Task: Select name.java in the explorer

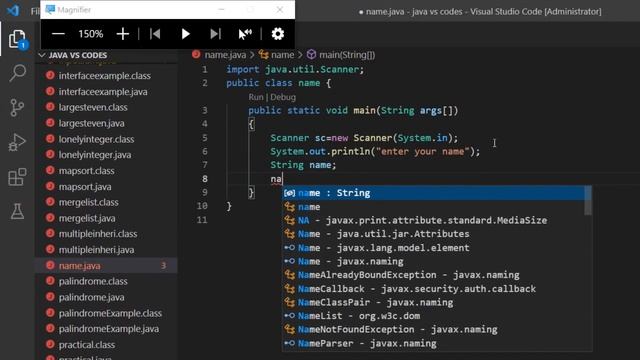Action: point(107,266)
